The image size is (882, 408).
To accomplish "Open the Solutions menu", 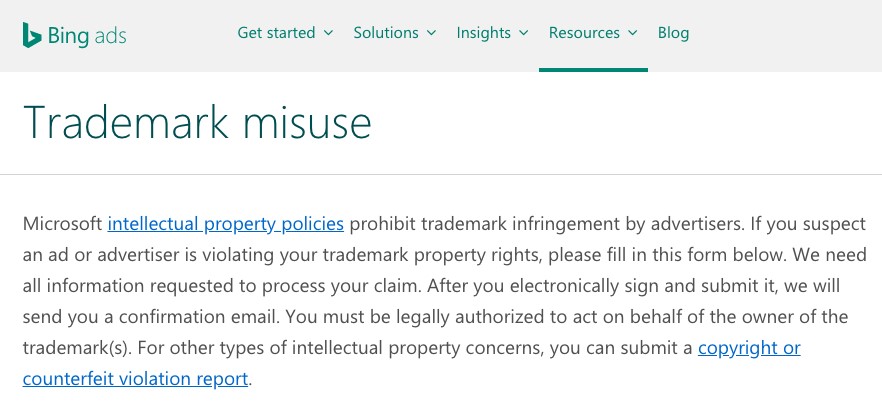I will coord(386,33).
